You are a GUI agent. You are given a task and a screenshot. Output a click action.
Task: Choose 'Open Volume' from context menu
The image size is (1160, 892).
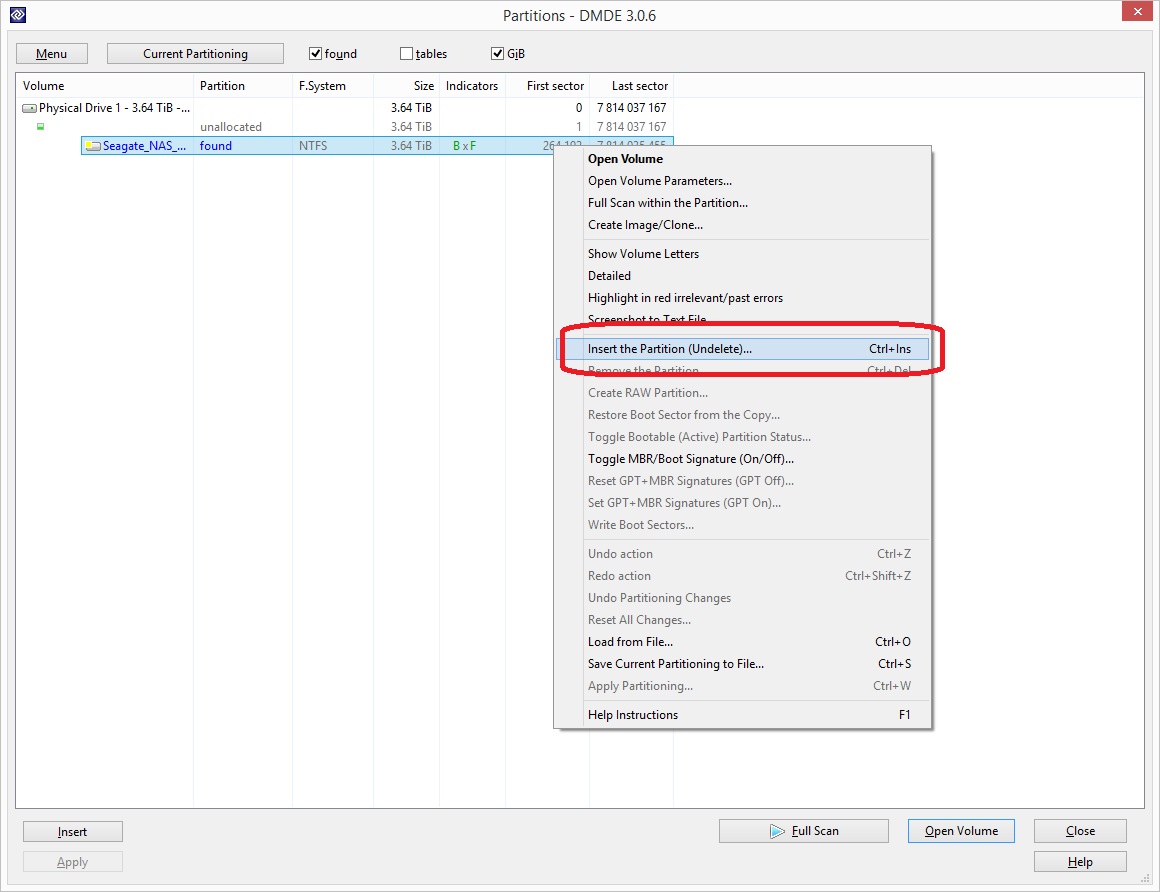743,159
